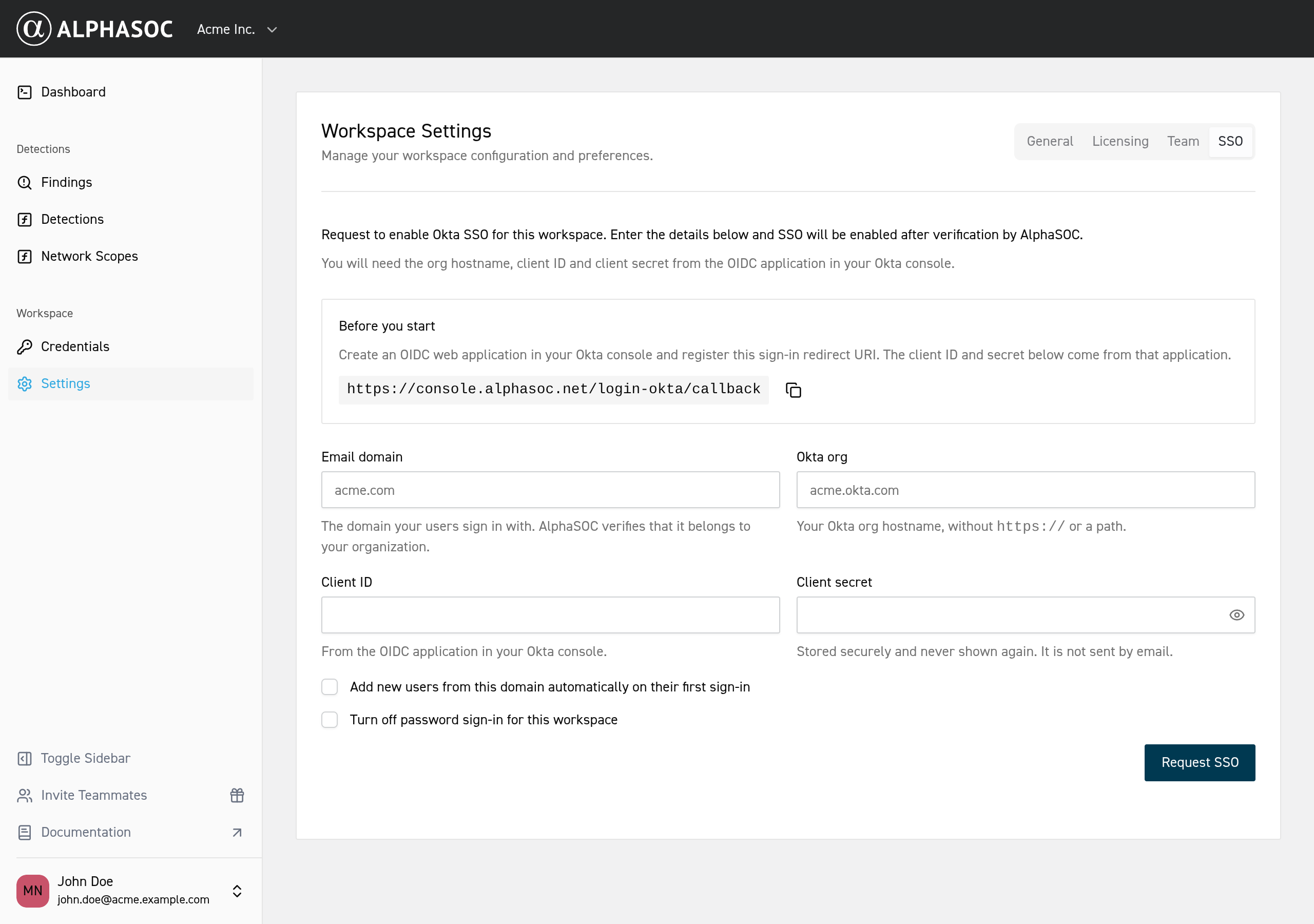1314x924 pixels.
Task: Click the Toggle Sidebar panel icon
Action: (x=25, y=759)
